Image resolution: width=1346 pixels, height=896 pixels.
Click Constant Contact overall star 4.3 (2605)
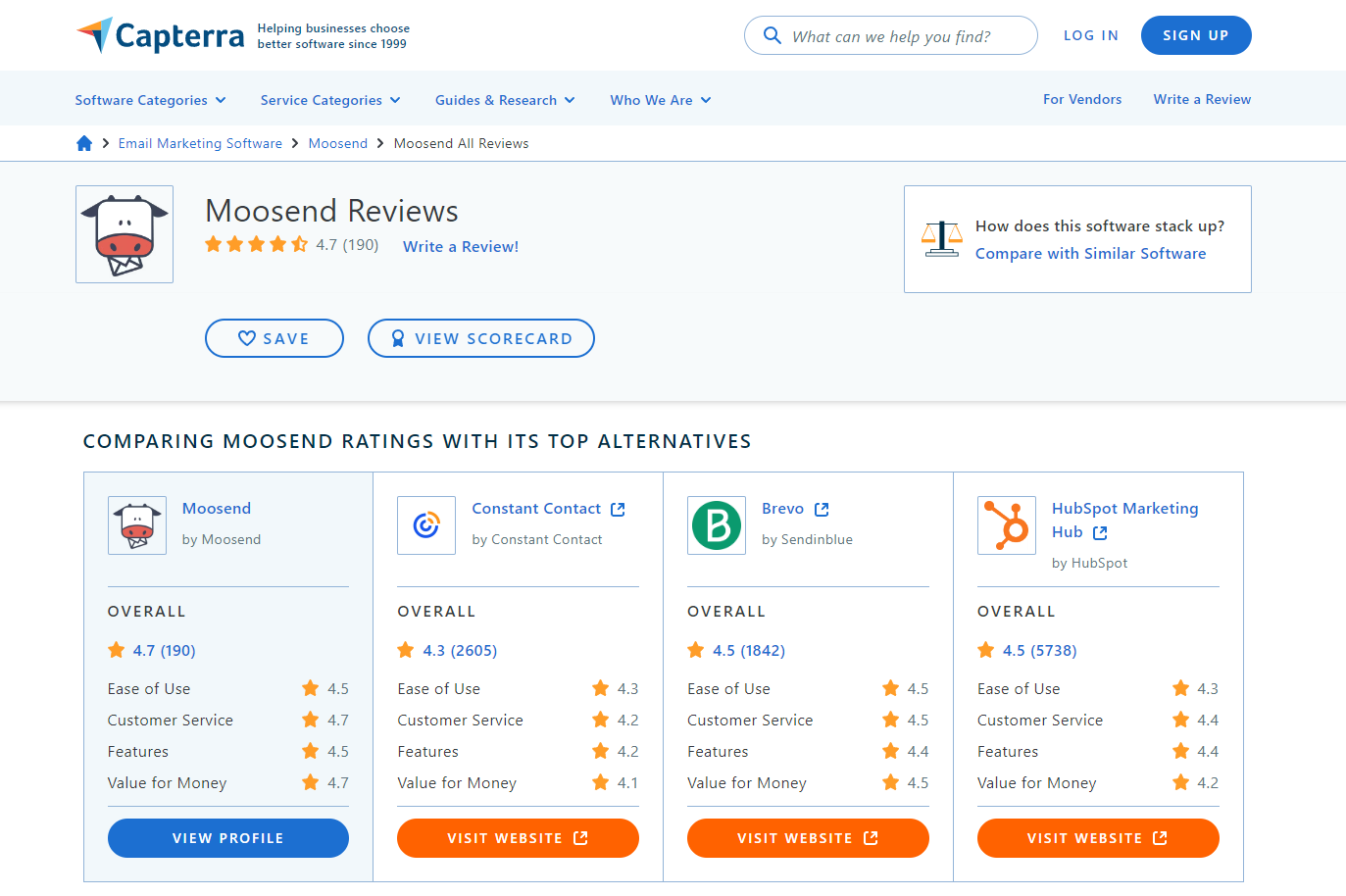tap(447, 650)
